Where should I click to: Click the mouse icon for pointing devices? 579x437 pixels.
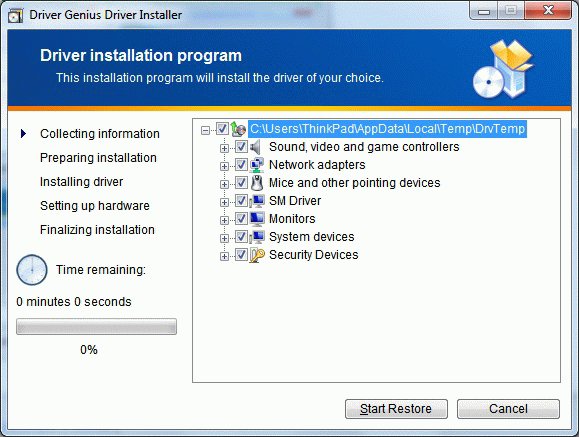[x=257, y=183]
